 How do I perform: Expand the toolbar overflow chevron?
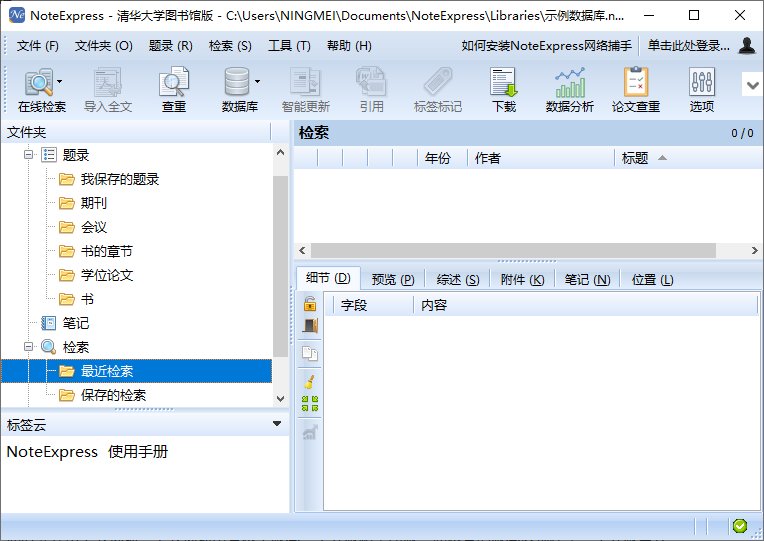752,85
